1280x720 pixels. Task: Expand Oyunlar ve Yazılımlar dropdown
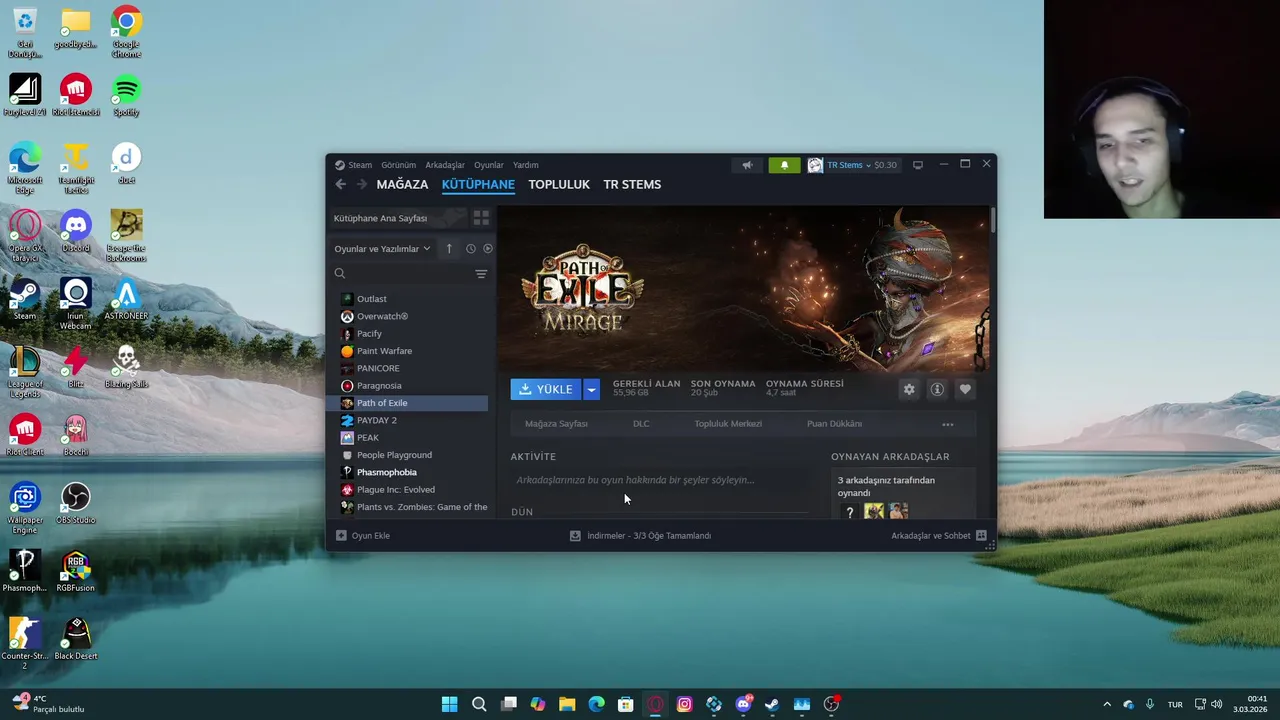[382, 249]
